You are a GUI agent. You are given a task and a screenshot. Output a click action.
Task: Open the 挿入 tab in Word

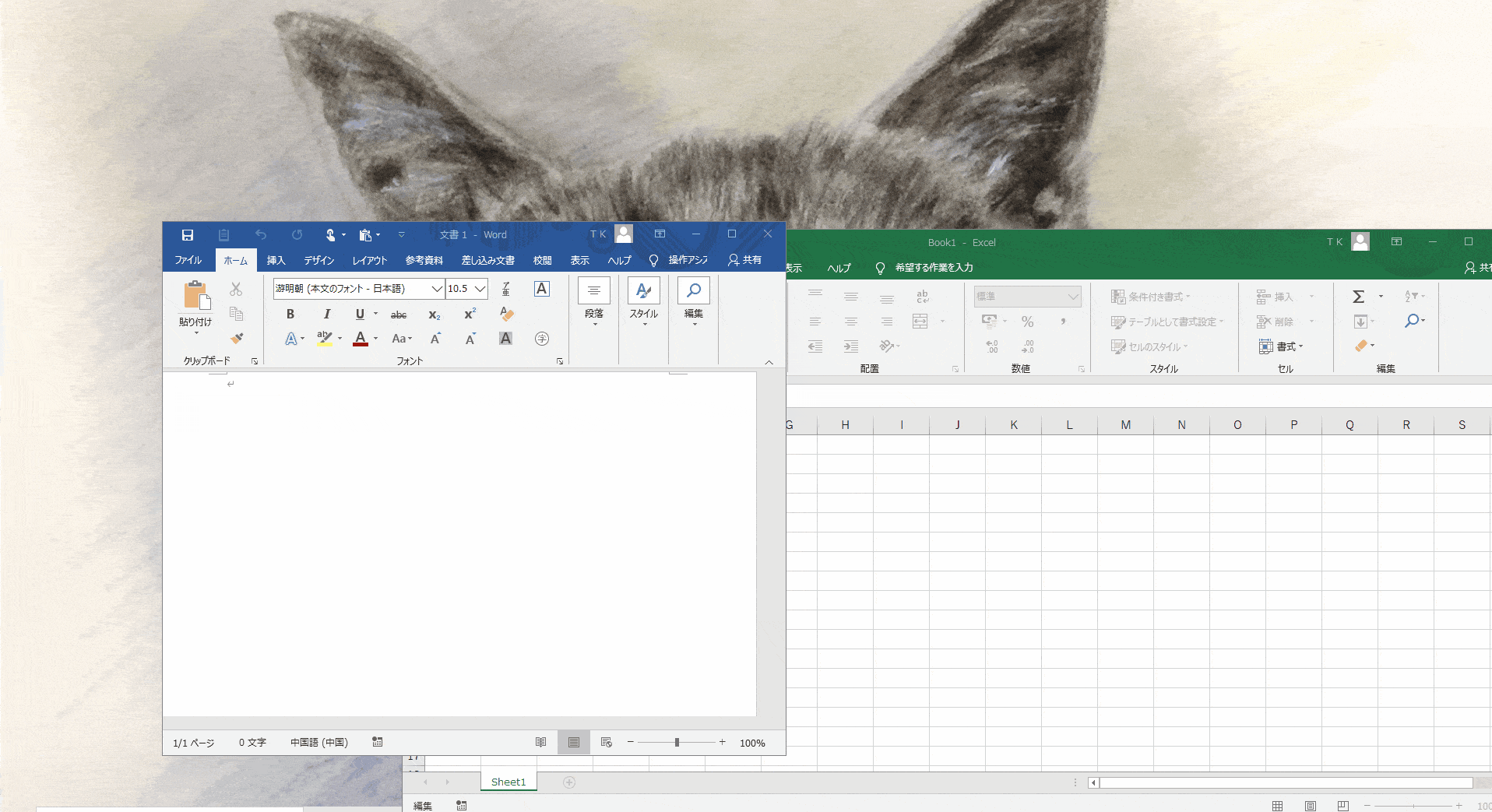pos(276,260)
